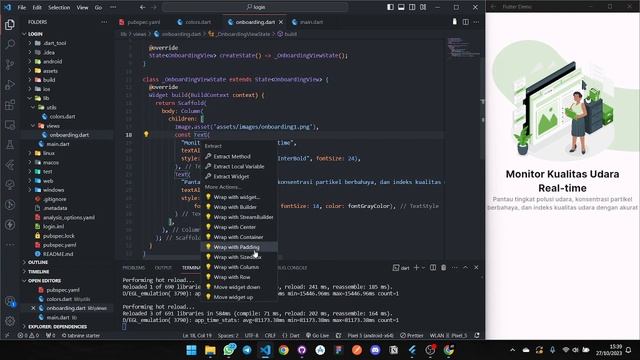This screenshot has height=360, width=640.
Task: Click the Prettier status bar item
Action: click(x=412, y=336)
